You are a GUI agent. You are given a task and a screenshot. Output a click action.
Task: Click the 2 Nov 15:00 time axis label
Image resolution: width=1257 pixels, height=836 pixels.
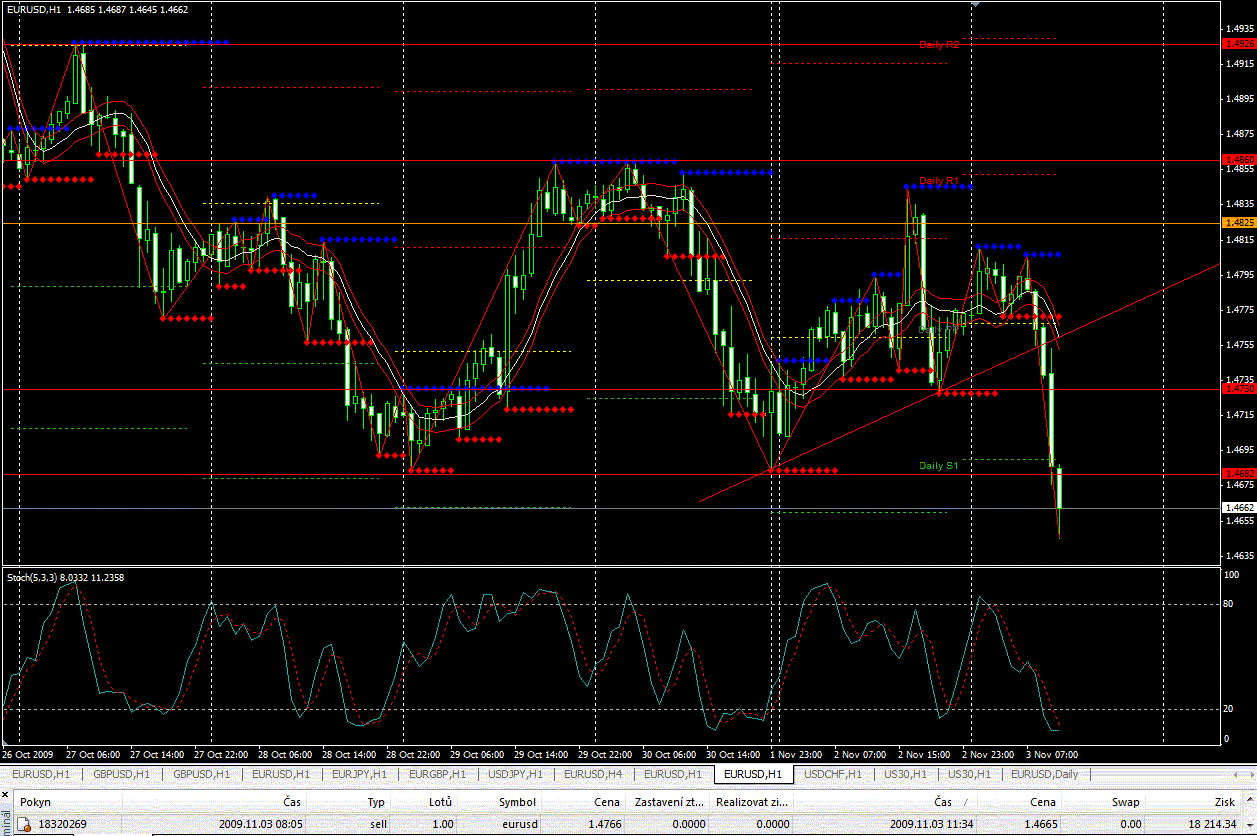point(923,755)
